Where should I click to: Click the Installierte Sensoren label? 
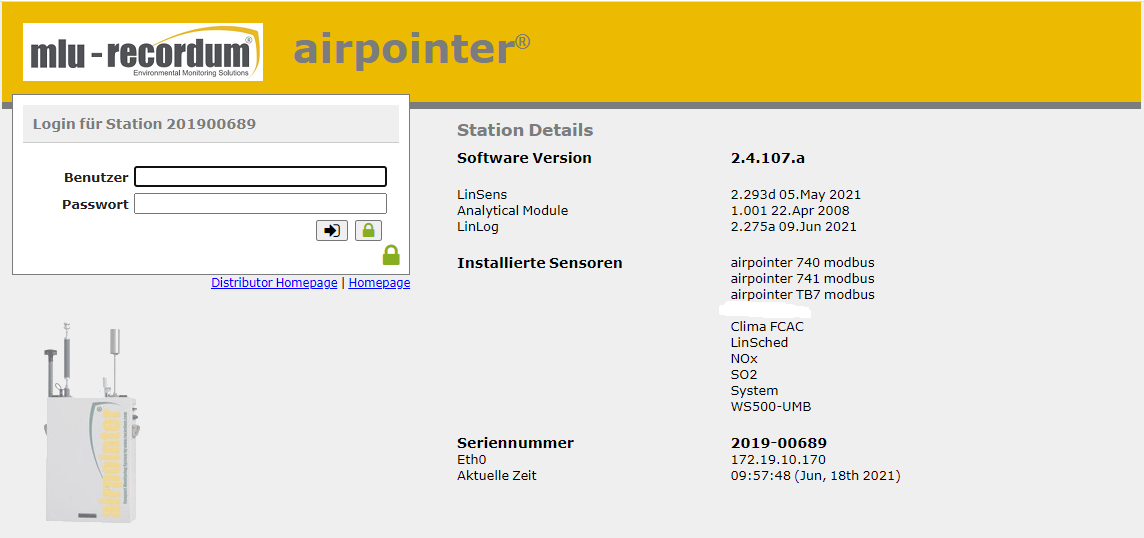click(x=539, y=263)
